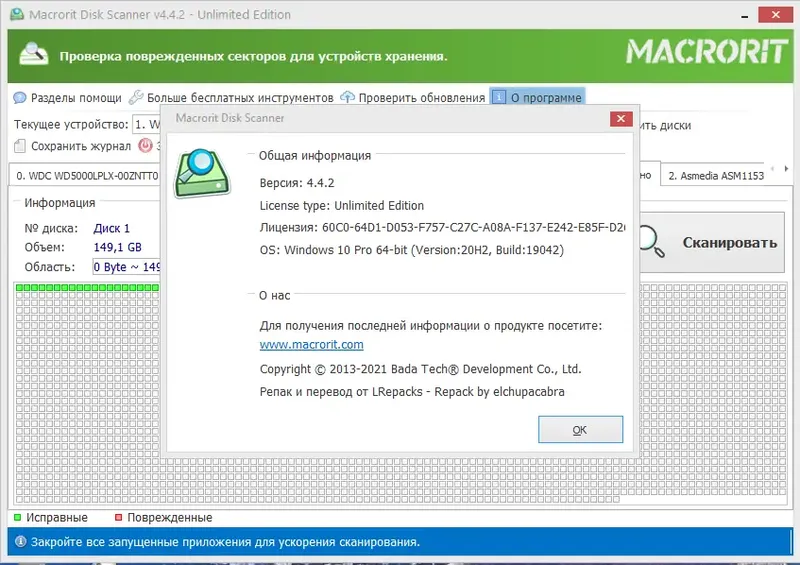The width and height of the screenshot is (800, 565).
Task: Click the disk scanner logo in the green header
Action: point(34,54)
